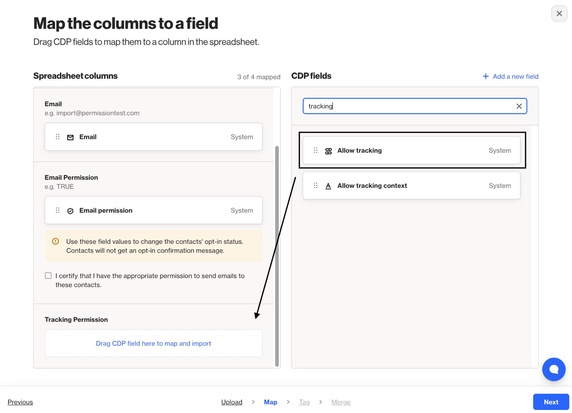Image resolution: width=572 pixels, height=413 pixels.
Task: Click the text icon beside Allow tracking context
Action: [x=328, y=186]
